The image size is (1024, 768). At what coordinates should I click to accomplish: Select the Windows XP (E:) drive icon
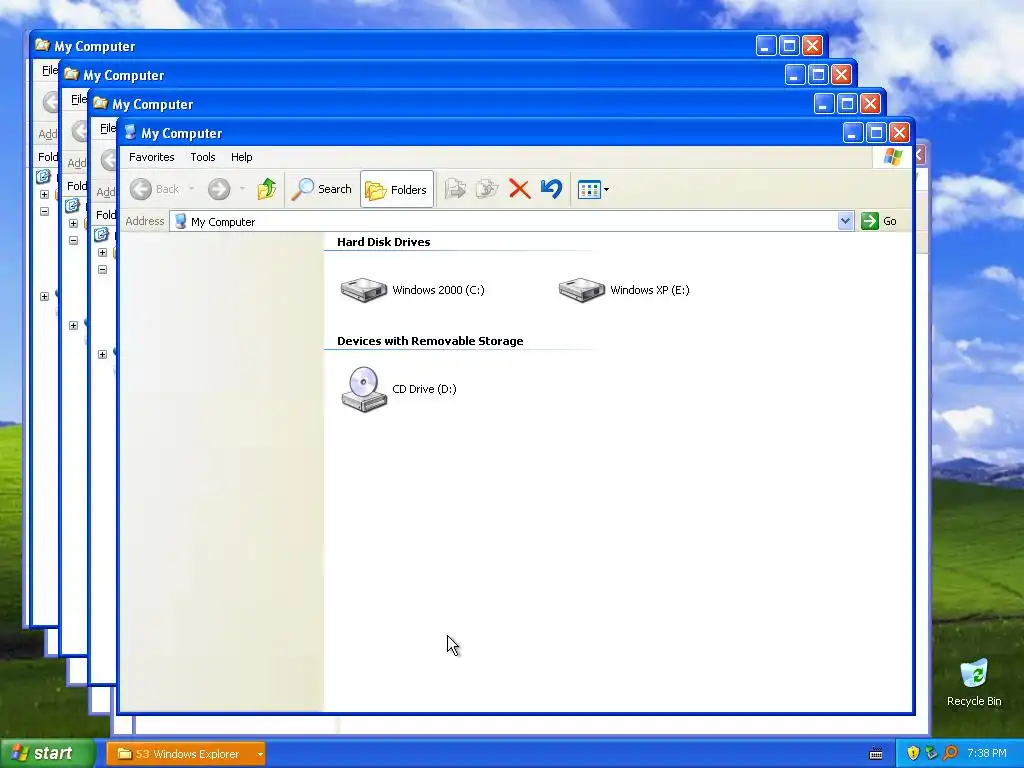582,290
